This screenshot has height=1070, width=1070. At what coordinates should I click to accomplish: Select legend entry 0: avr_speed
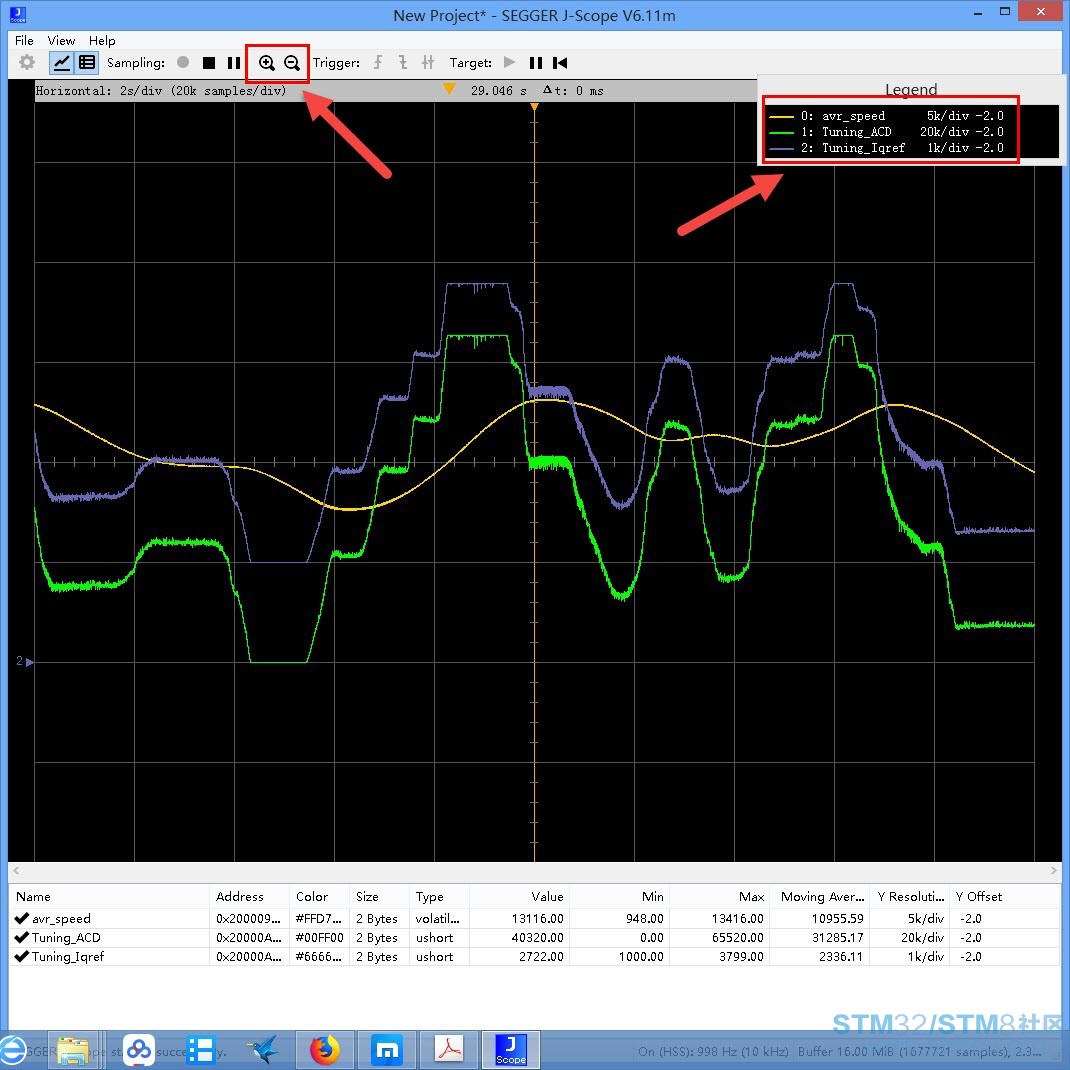(x=886, y=116)
